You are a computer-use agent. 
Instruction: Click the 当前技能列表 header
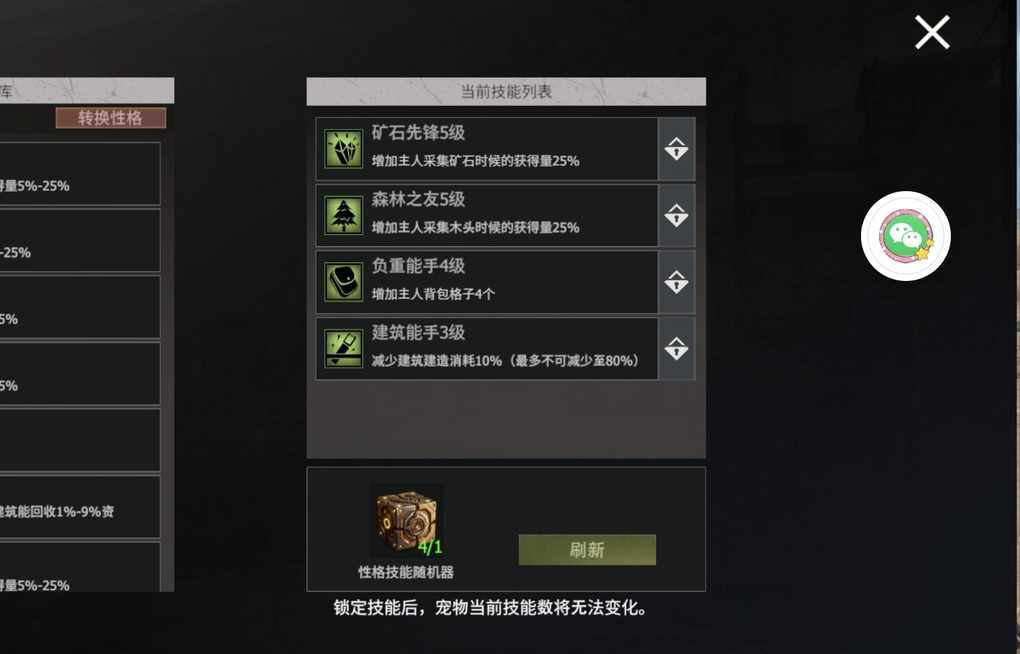click(x=506, y=92)
